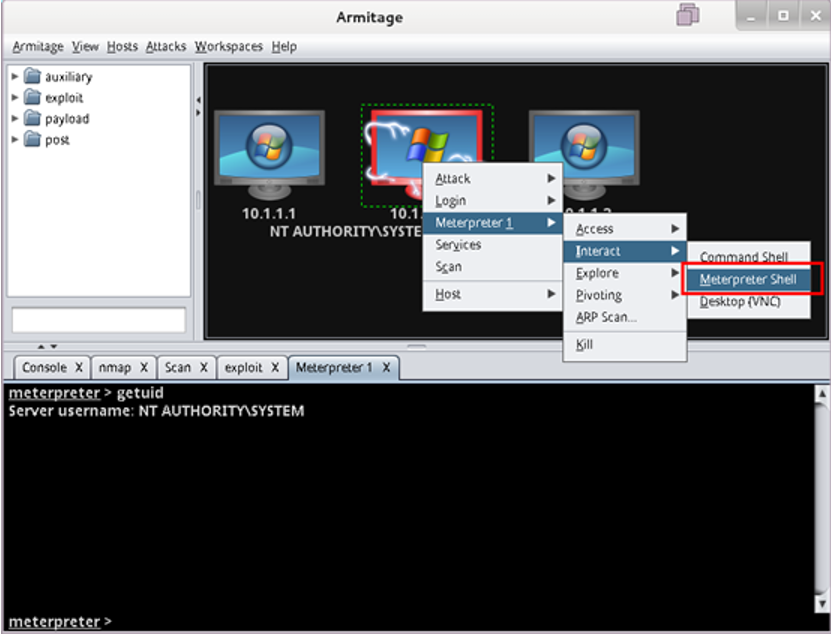The image size is (831, 635).
Task: Click the down arrow on horizontal split divider
Action: pyautogui.click(x=54, y=347)
